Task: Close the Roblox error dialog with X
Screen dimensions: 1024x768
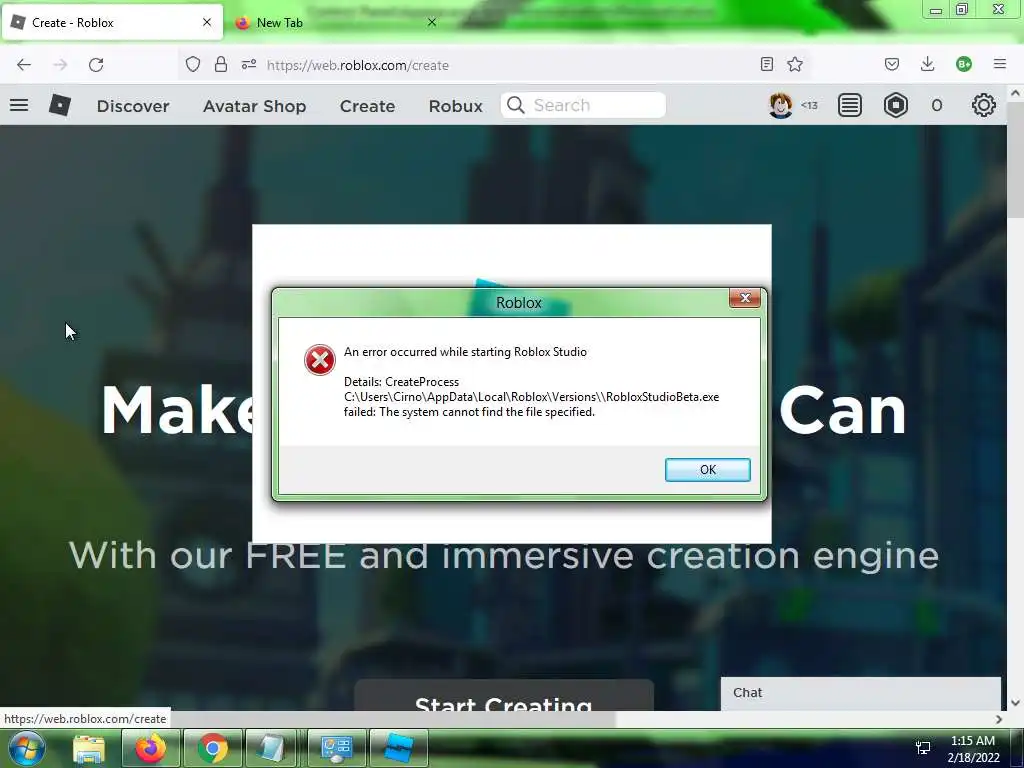Action: coord(744,298)
